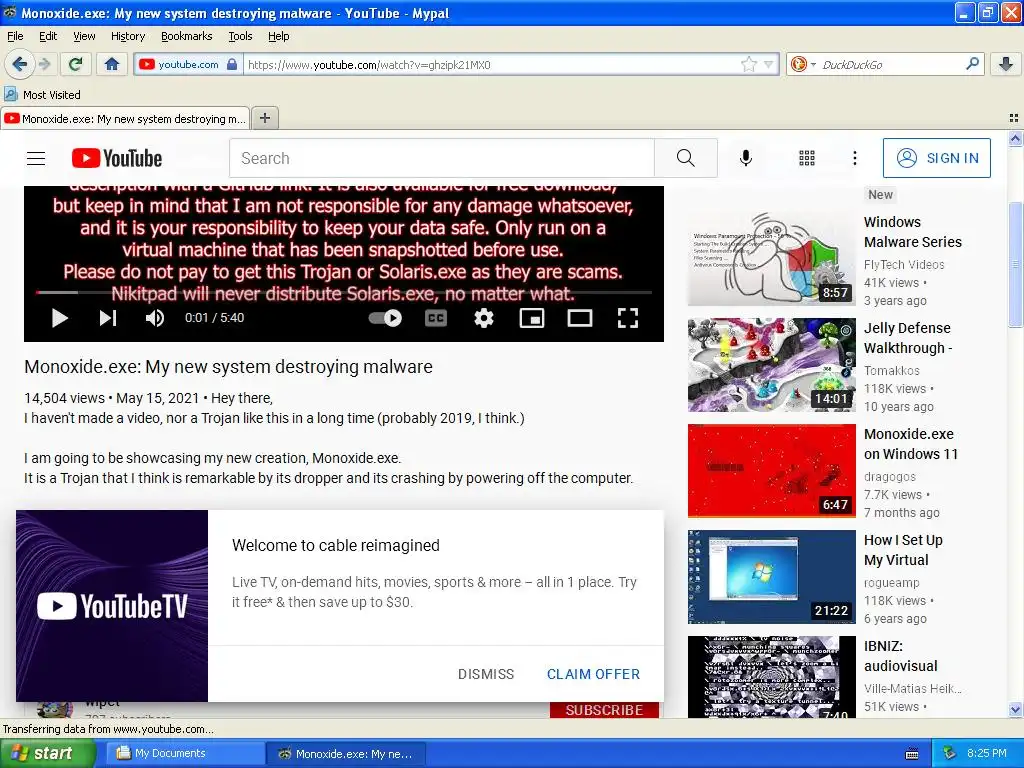Viewport: 1024px width, 768px height.
Task: Open Monoxide.exe on Windows 11 thumbnail
Action: click(771, 470)
